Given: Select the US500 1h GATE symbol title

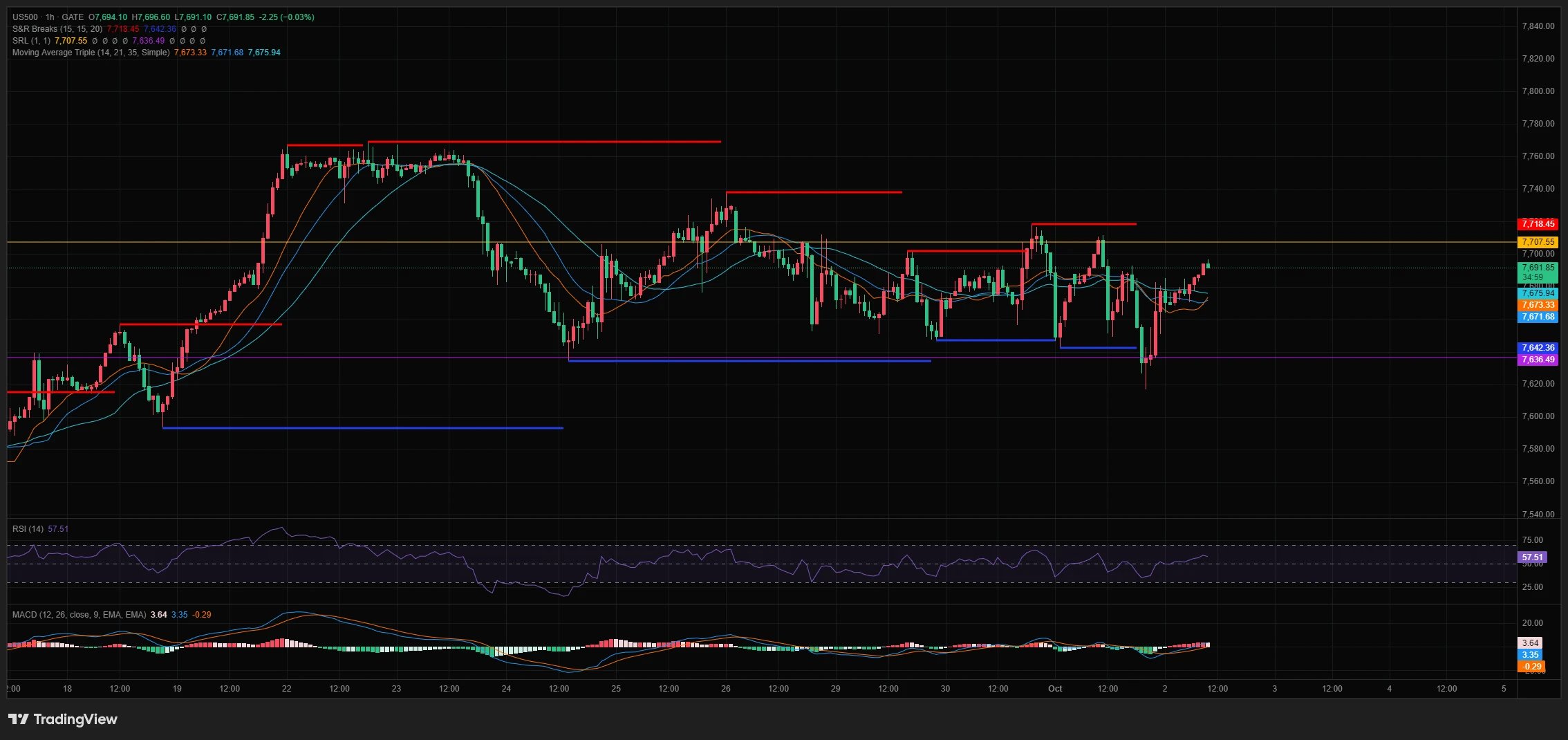Looking at the screenshot, I should pos(48,17).
